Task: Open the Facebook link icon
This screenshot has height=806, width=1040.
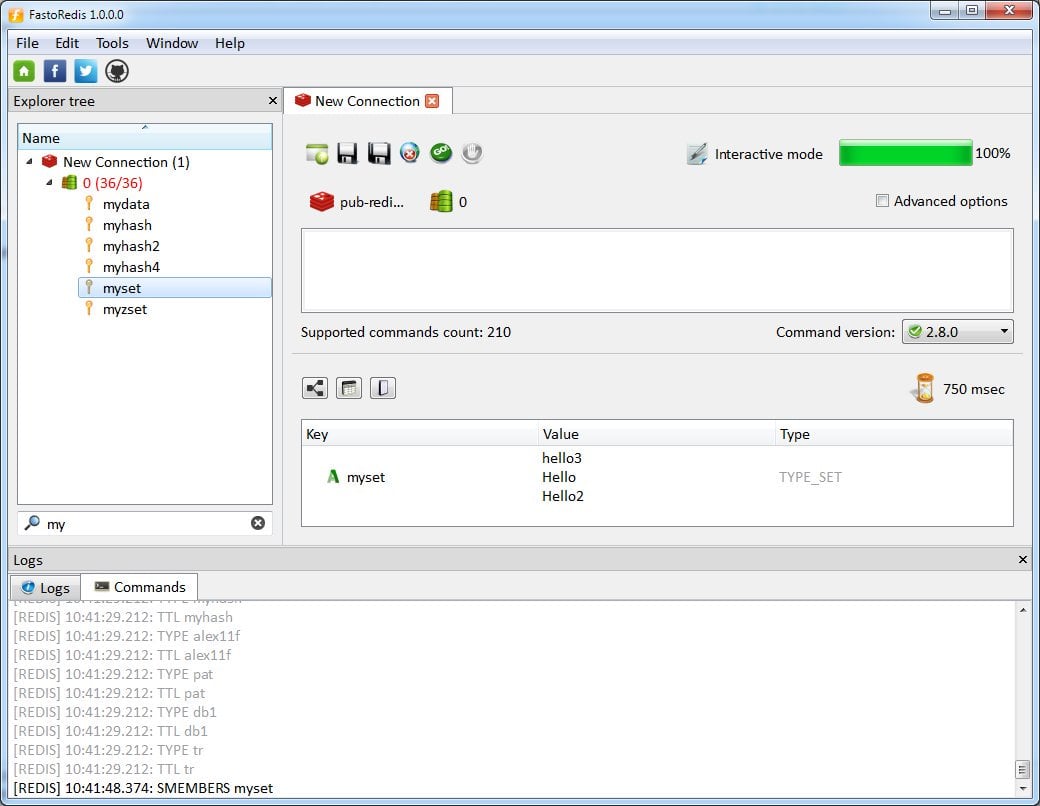Action: [x=54, y=71]
